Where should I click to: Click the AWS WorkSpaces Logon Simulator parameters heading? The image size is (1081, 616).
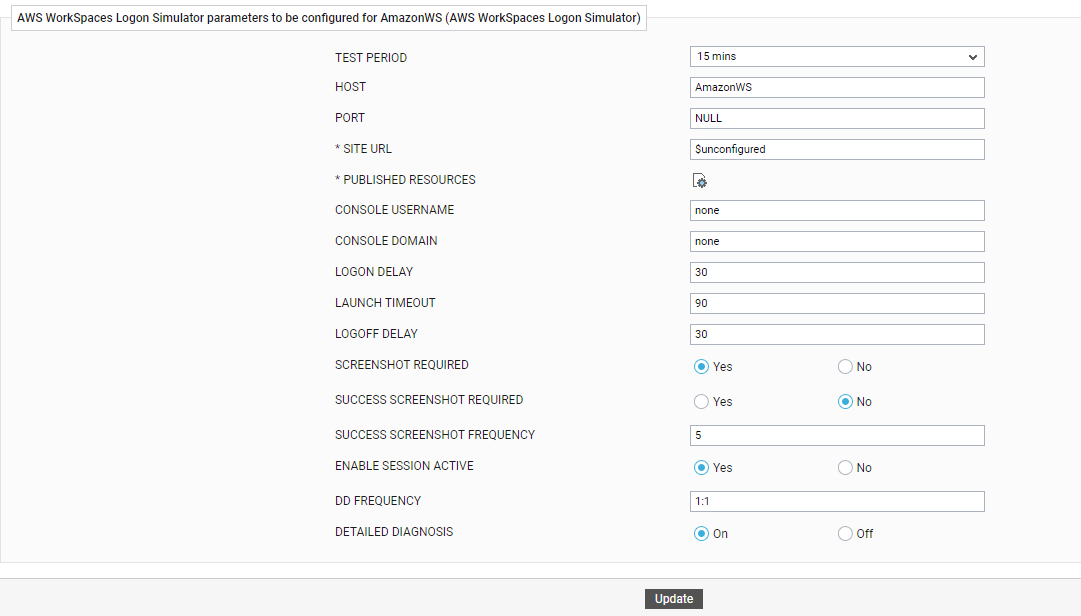pos(329,18)
